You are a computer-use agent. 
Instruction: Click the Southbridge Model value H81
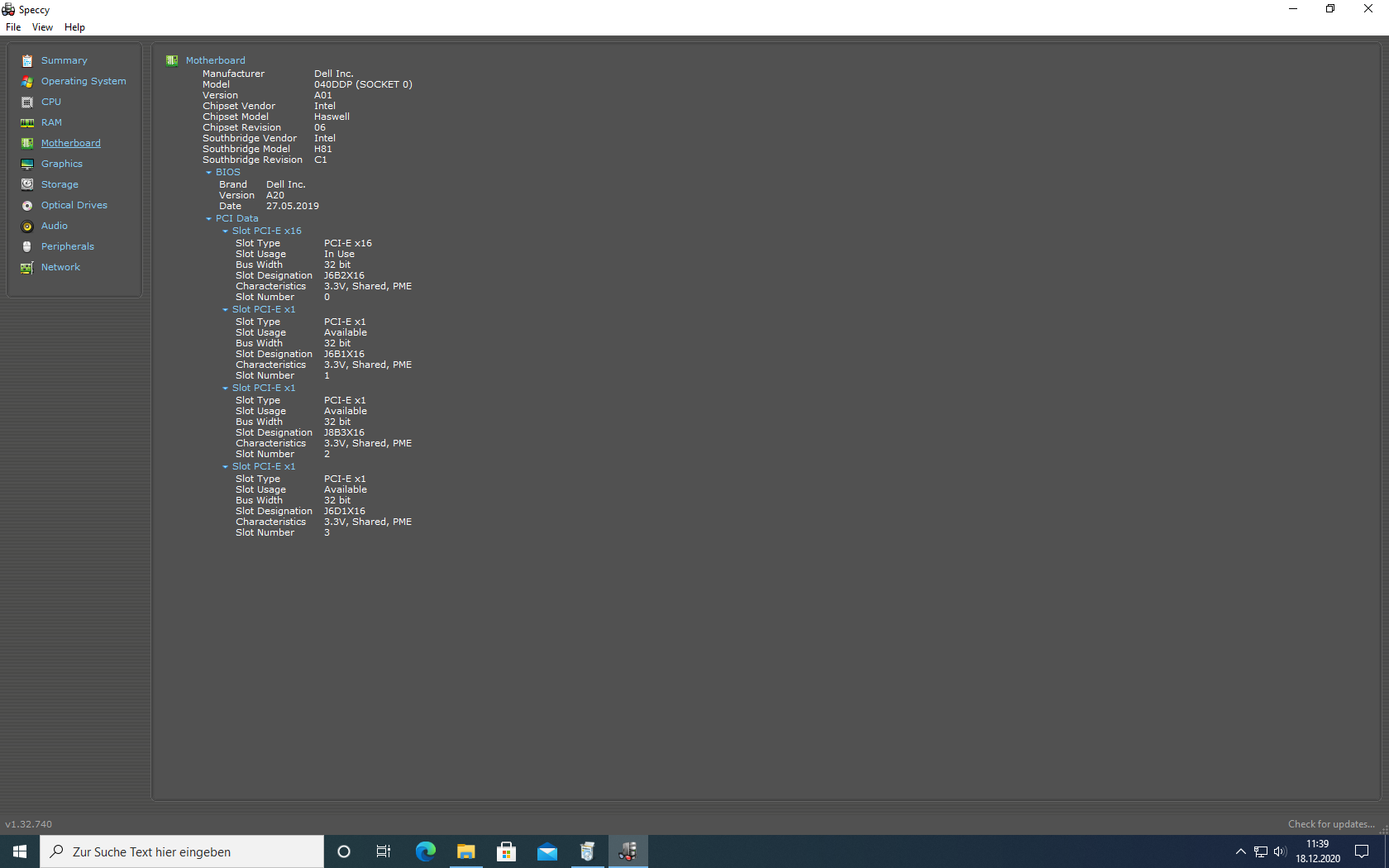point(322,149)
